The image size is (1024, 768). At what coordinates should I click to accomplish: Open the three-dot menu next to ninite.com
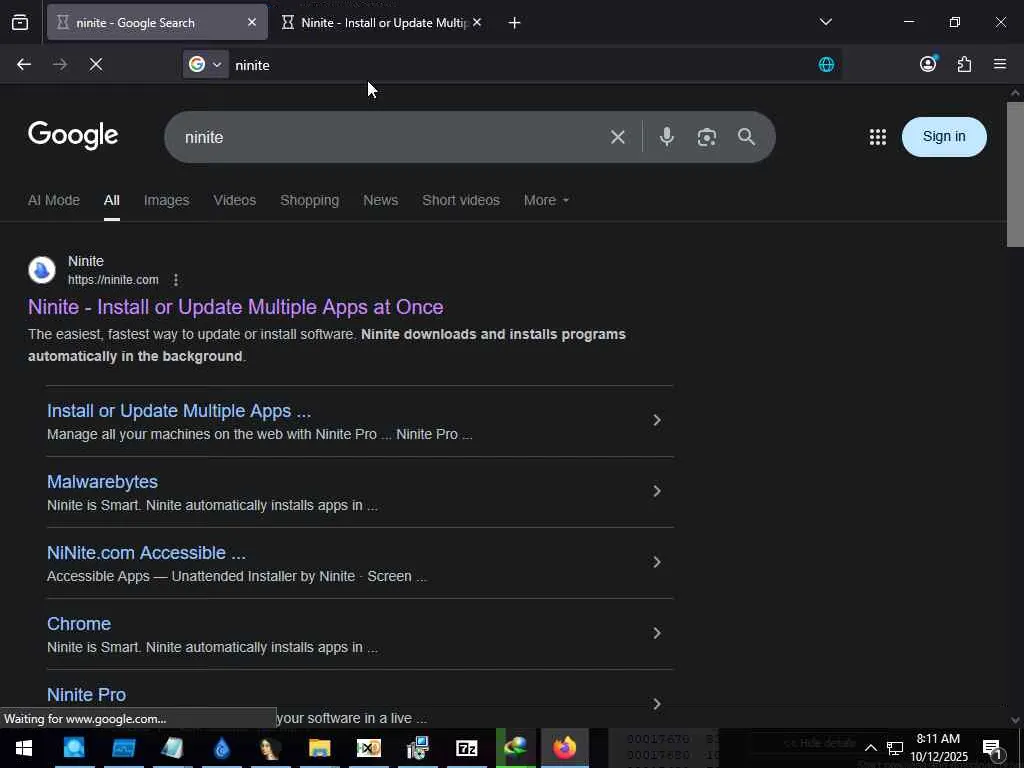pyautogui.click(x=176, y=280)
